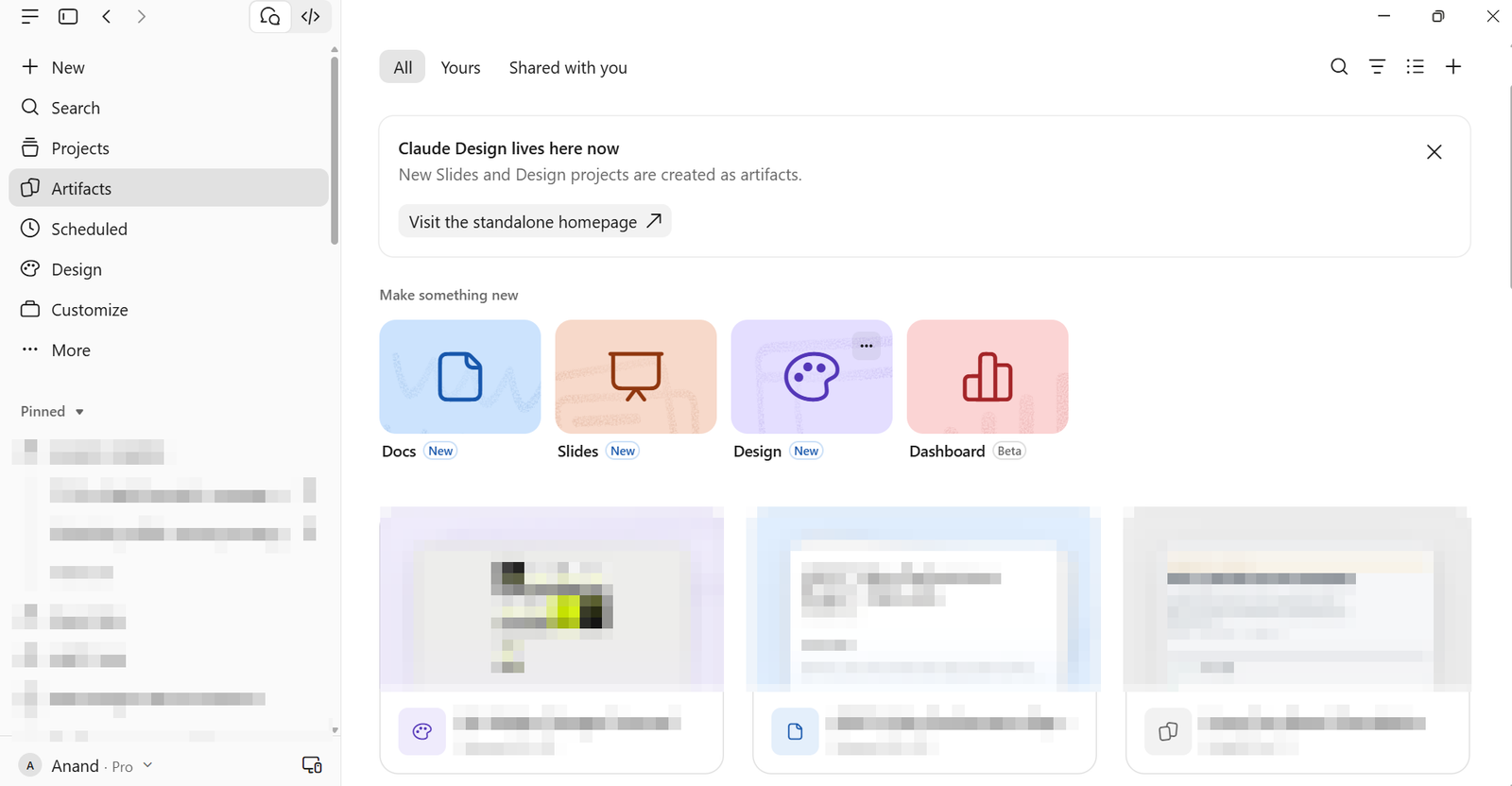The image size is (1512, 786).
Task: Open the Design card's three-dot menu
Action: pyautogui.click(x=867, y=346)
